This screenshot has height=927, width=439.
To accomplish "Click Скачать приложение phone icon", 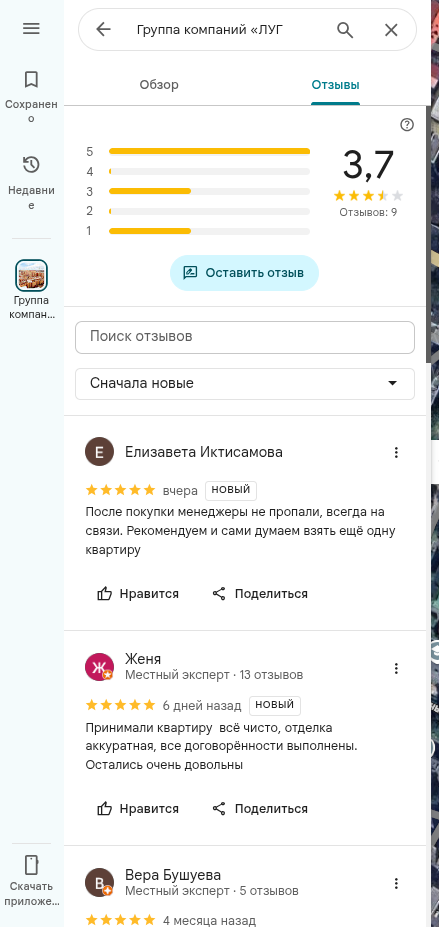I will (31, 865).
